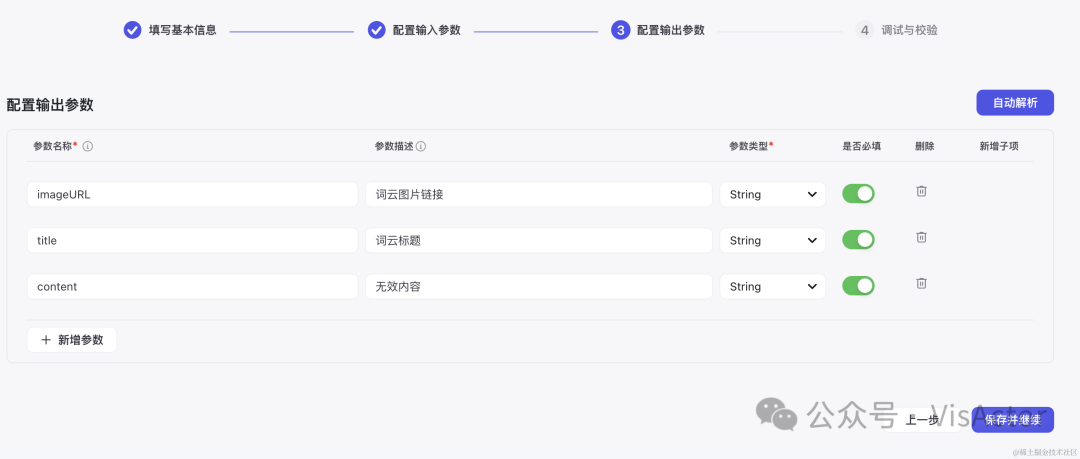This screenshot has width=1080, height=459.
Task: Click the 保存并继续 button
Action: (1012, 420)
